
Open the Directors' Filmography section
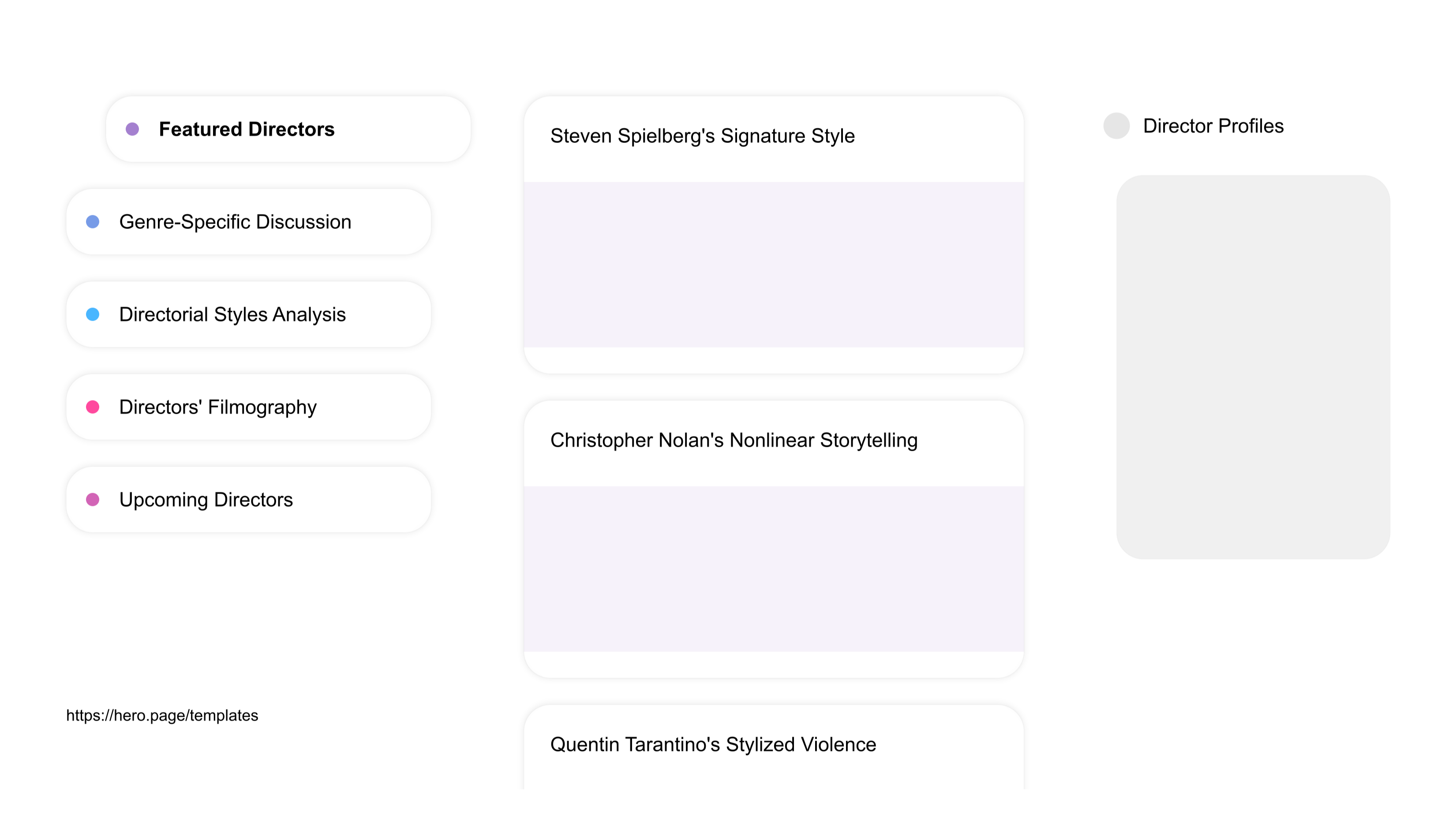click(x=249, y=407)
